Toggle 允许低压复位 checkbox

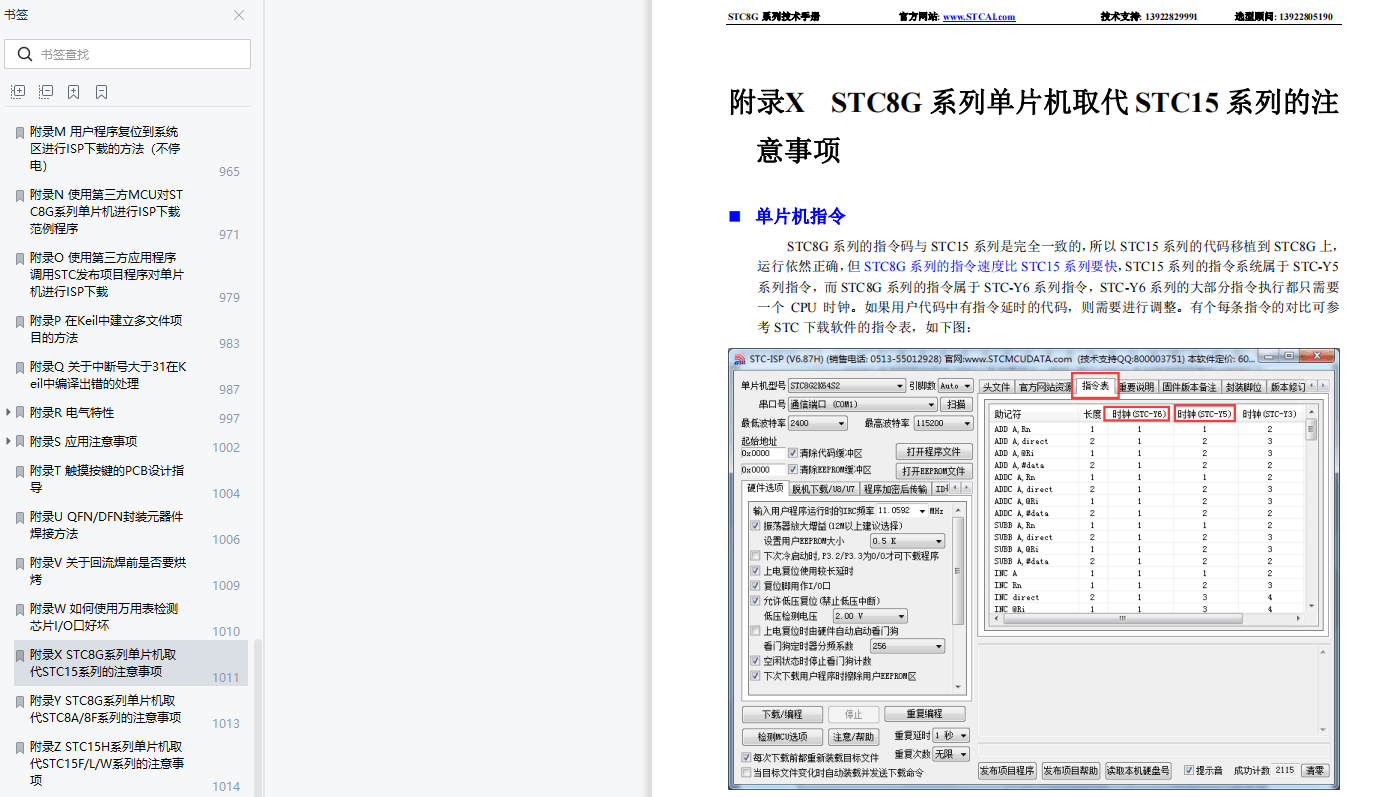[x=755, y=601]
